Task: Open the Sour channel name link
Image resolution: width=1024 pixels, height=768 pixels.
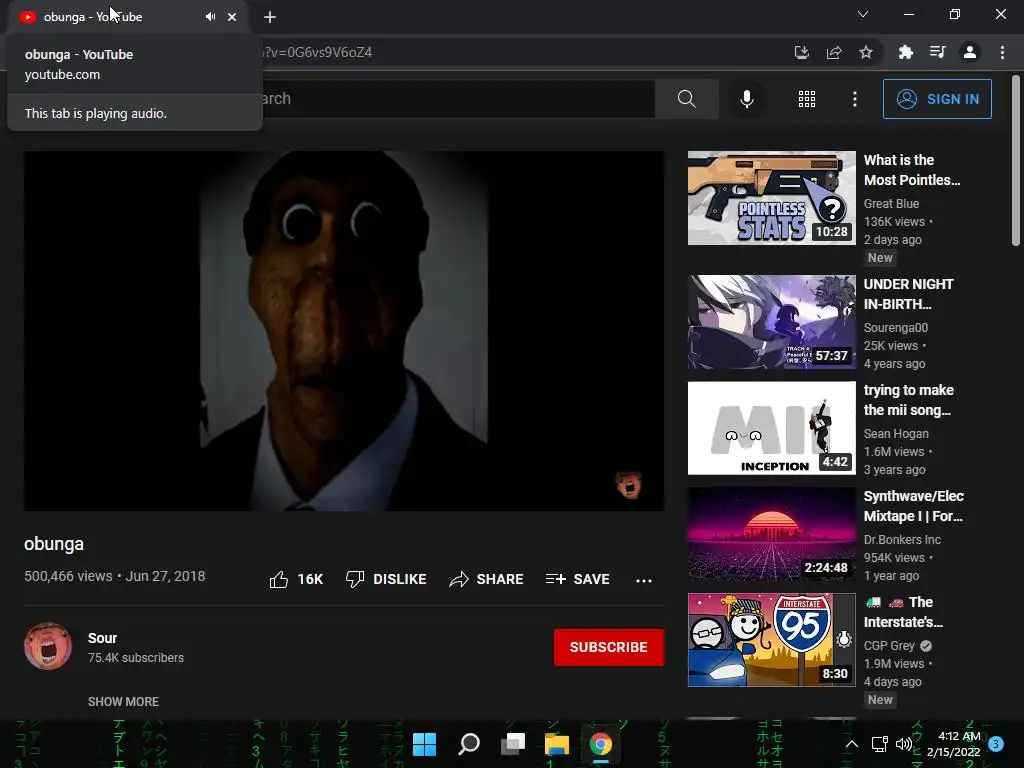Action: coord(103,638)
